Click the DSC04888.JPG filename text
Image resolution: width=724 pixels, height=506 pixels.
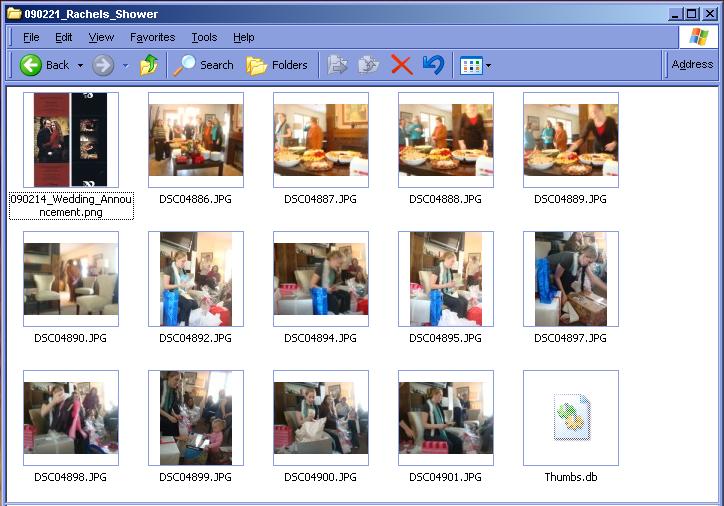446,199
